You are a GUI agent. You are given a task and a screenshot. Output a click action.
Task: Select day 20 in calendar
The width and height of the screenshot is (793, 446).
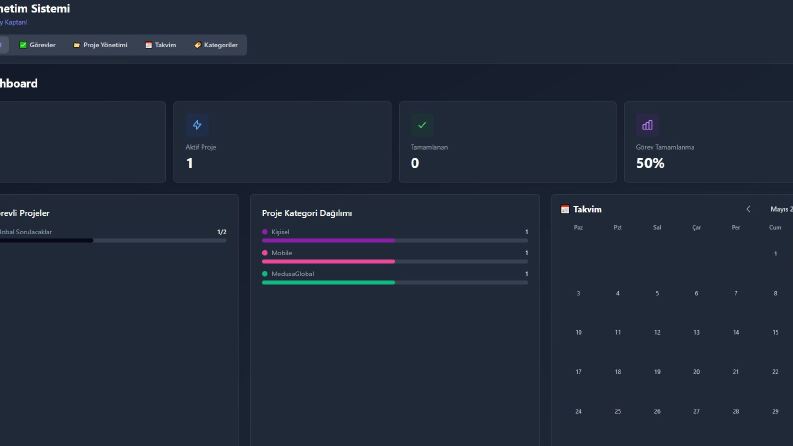(x=696, y=372)
